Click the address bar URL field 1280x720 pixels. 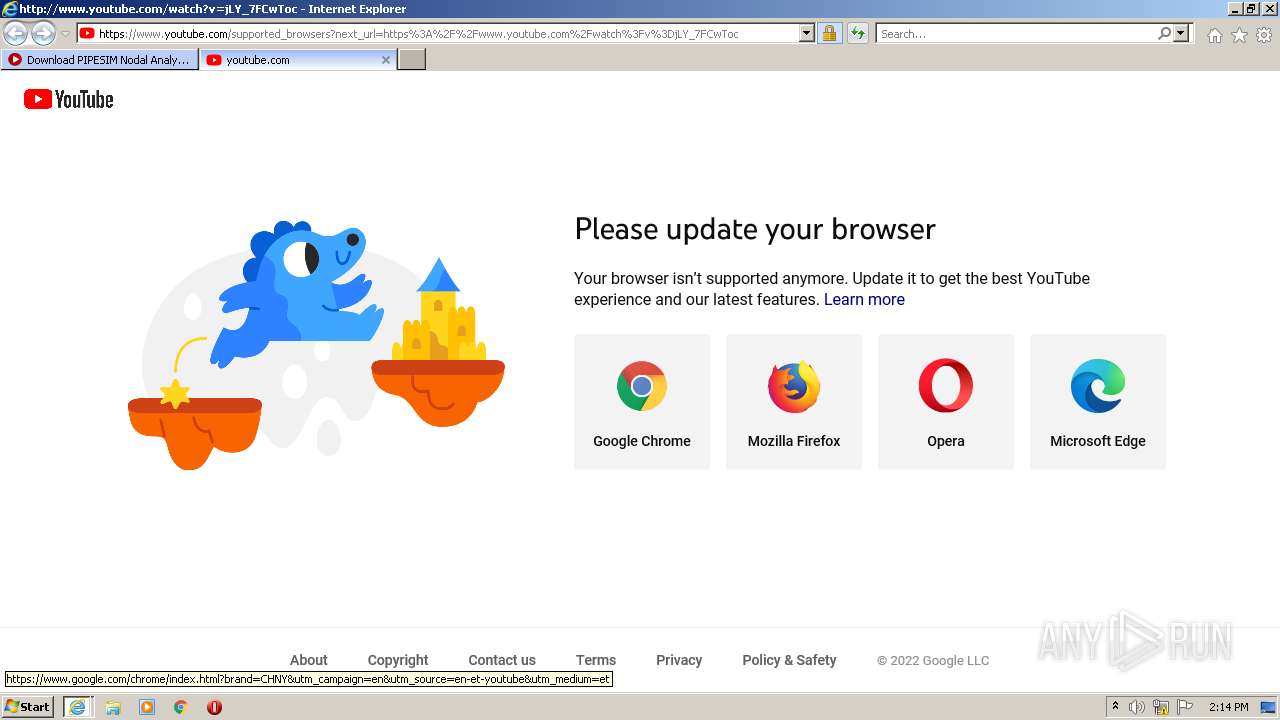[447, 33]
